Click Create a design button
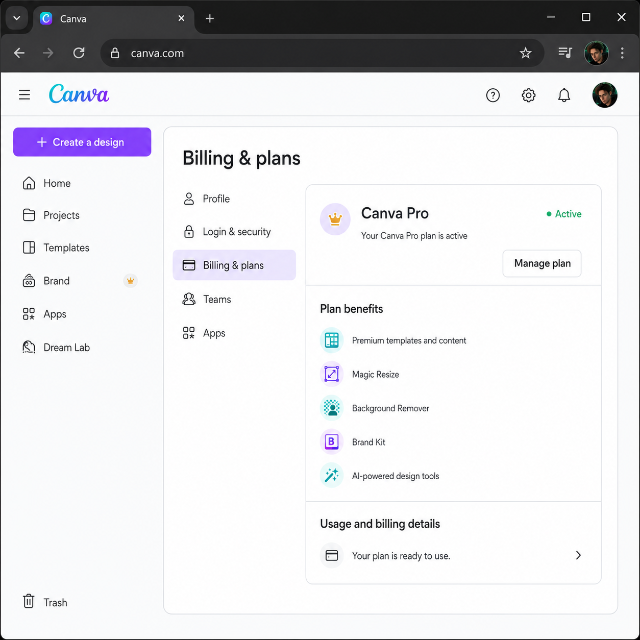This screenshot has width=640, height=640. tap(82, 142)
